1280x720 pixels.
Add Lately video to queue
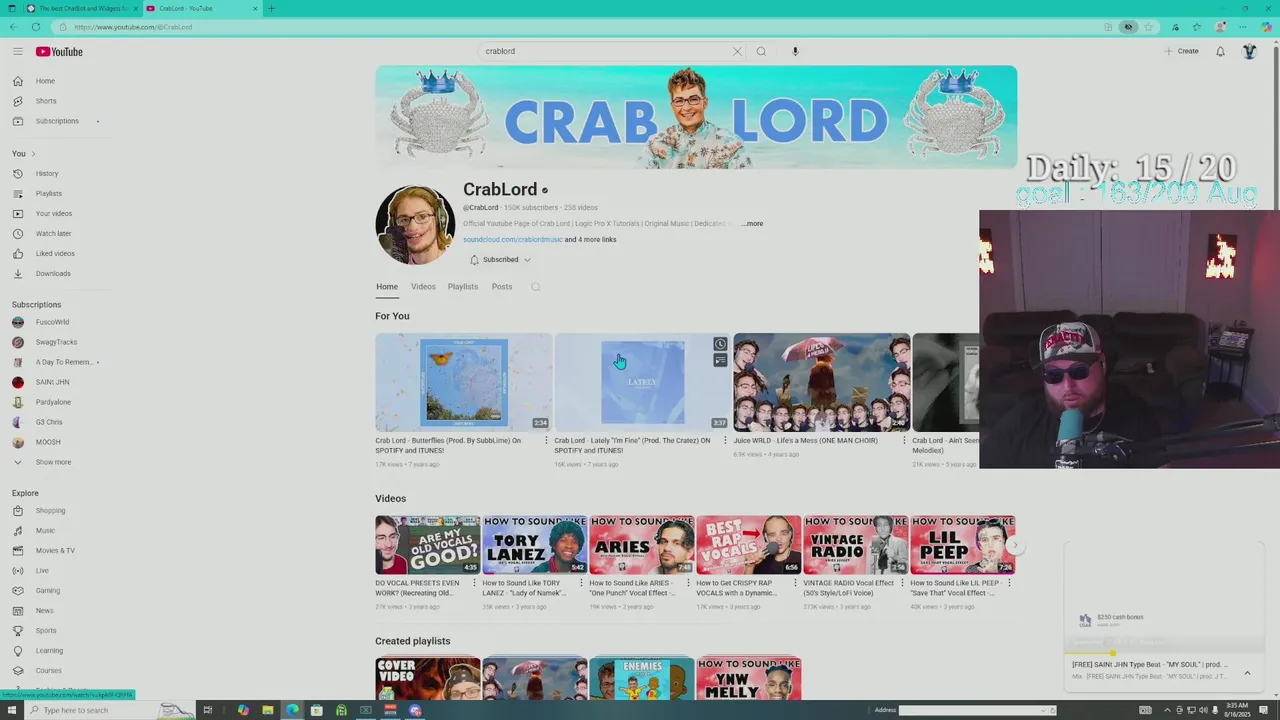tap(720, 360)
